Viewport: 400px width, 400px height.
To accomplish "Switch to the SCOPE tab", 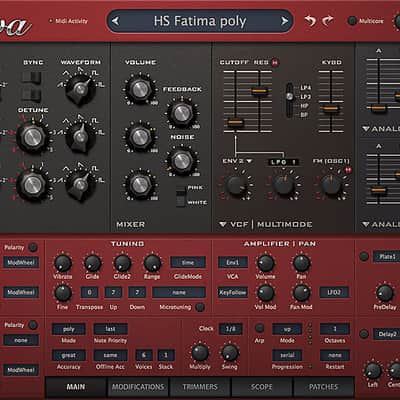I will pyautogui.click(x=262, y=387).
